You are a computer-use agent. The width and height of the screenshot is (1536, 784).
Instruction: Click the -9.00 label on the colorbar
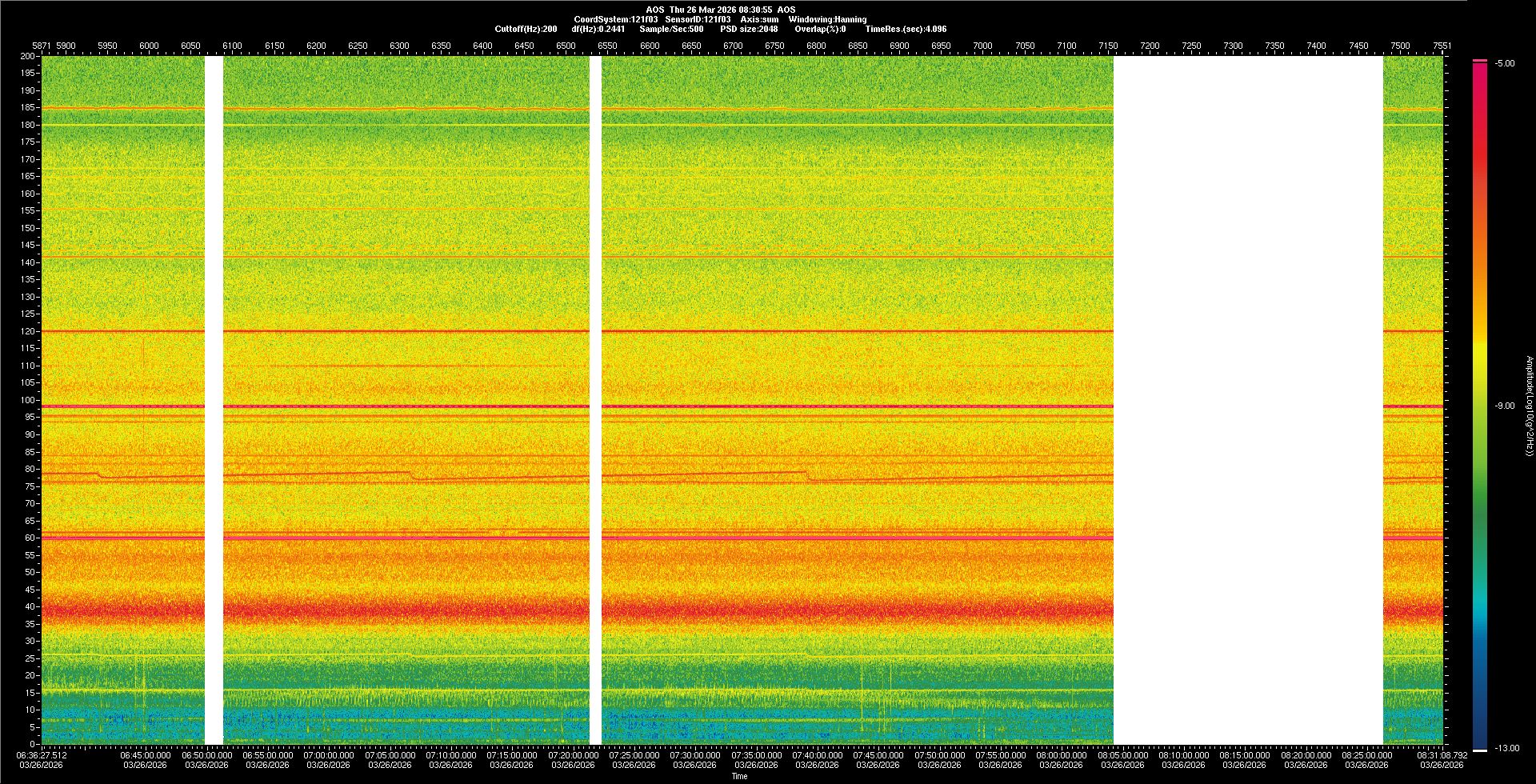1504,406
